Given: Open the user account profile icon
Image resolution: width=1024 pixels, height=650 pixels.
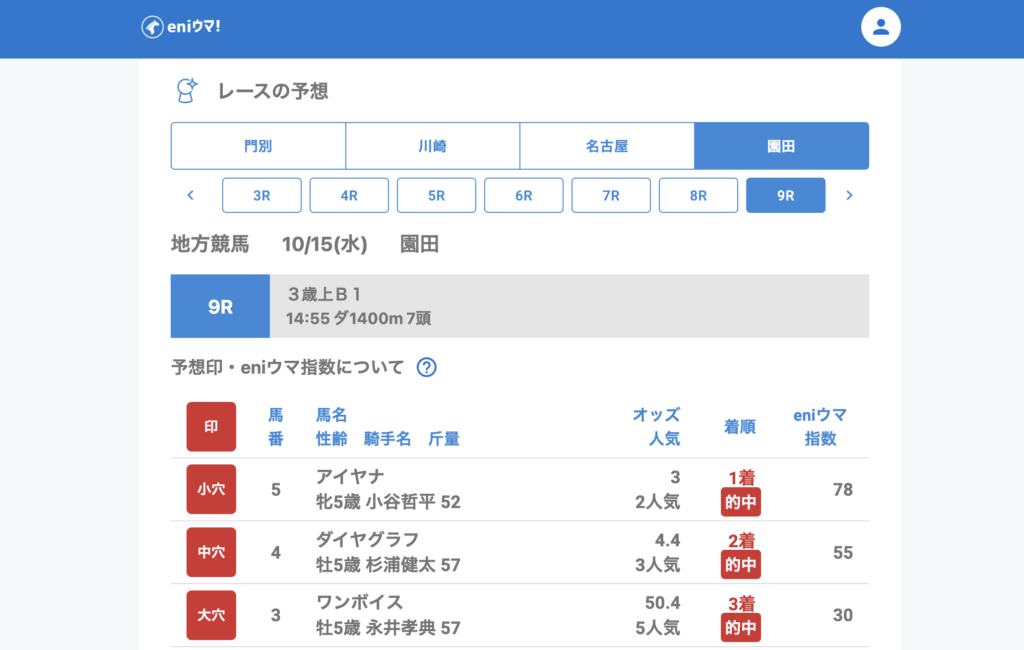Looking at the screenshot, I should tap(881, 27).
